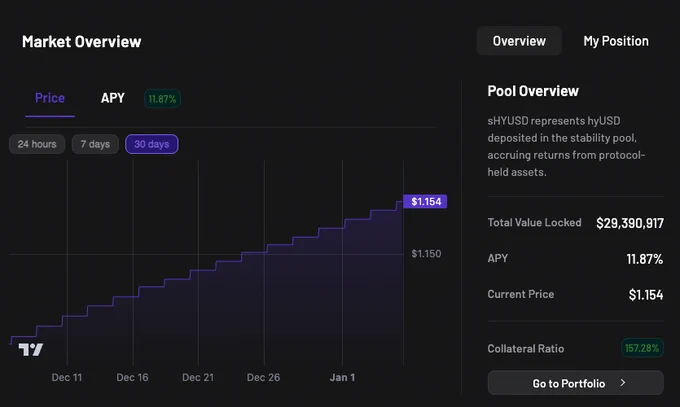Click the Dec 11 date axis label
The image size is (680, 407).
point(67,377)
